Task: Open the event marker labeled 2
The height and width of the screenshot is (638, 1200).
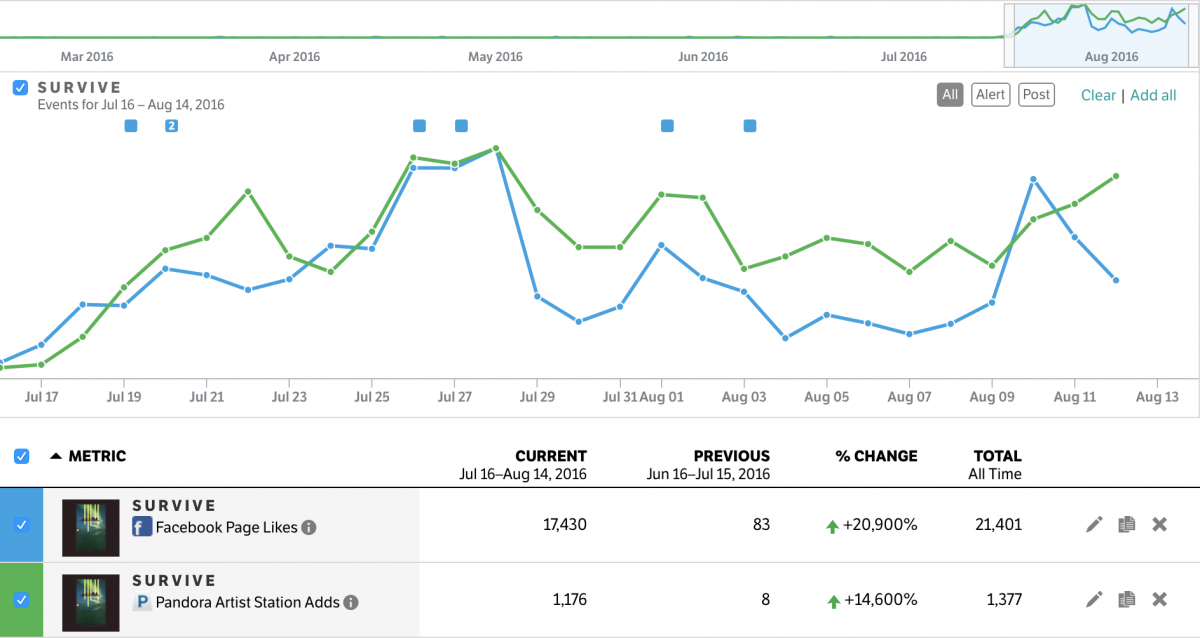Action: coord(172,125)
